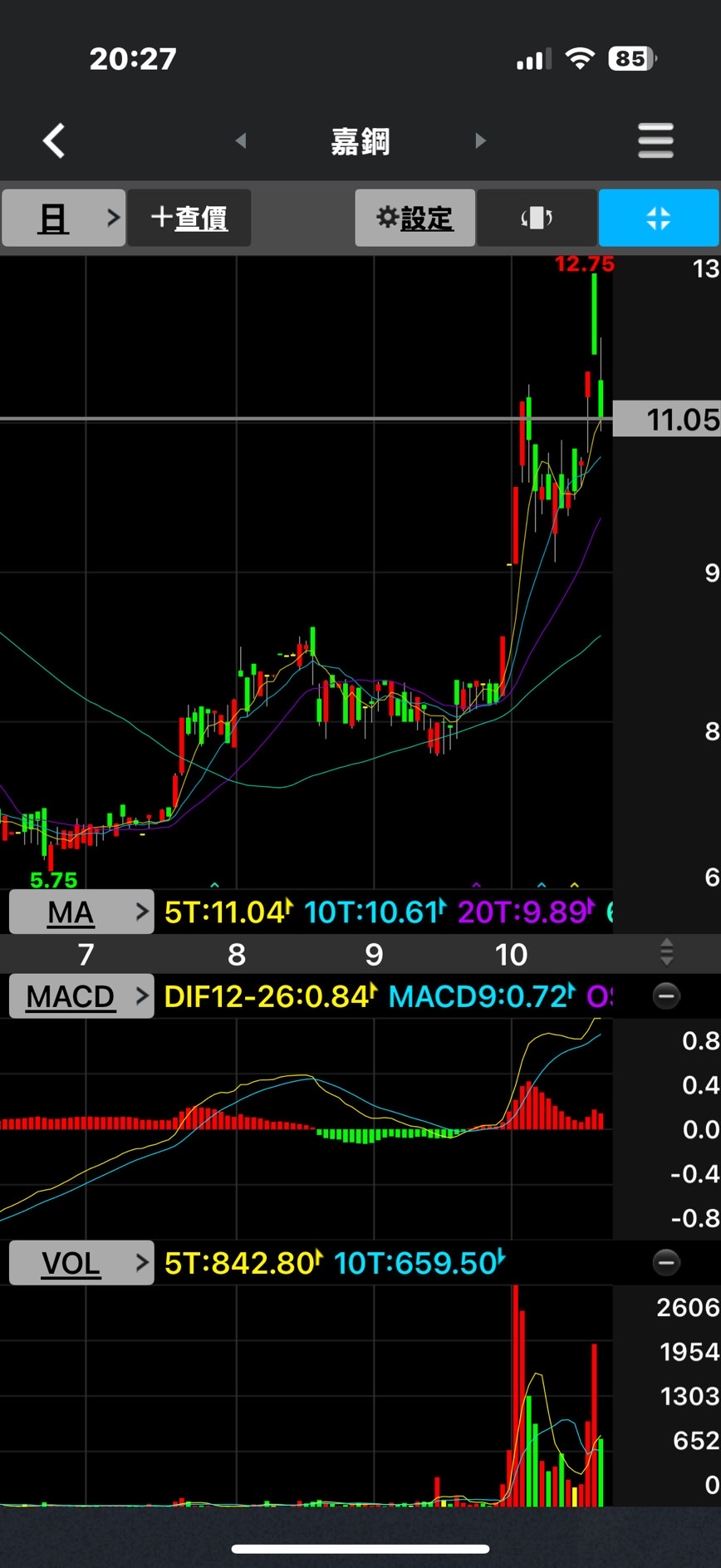Screen dimensions: 721x1568
Task: Expand the VOL indicator selector
Action: tap(81, 1263)
